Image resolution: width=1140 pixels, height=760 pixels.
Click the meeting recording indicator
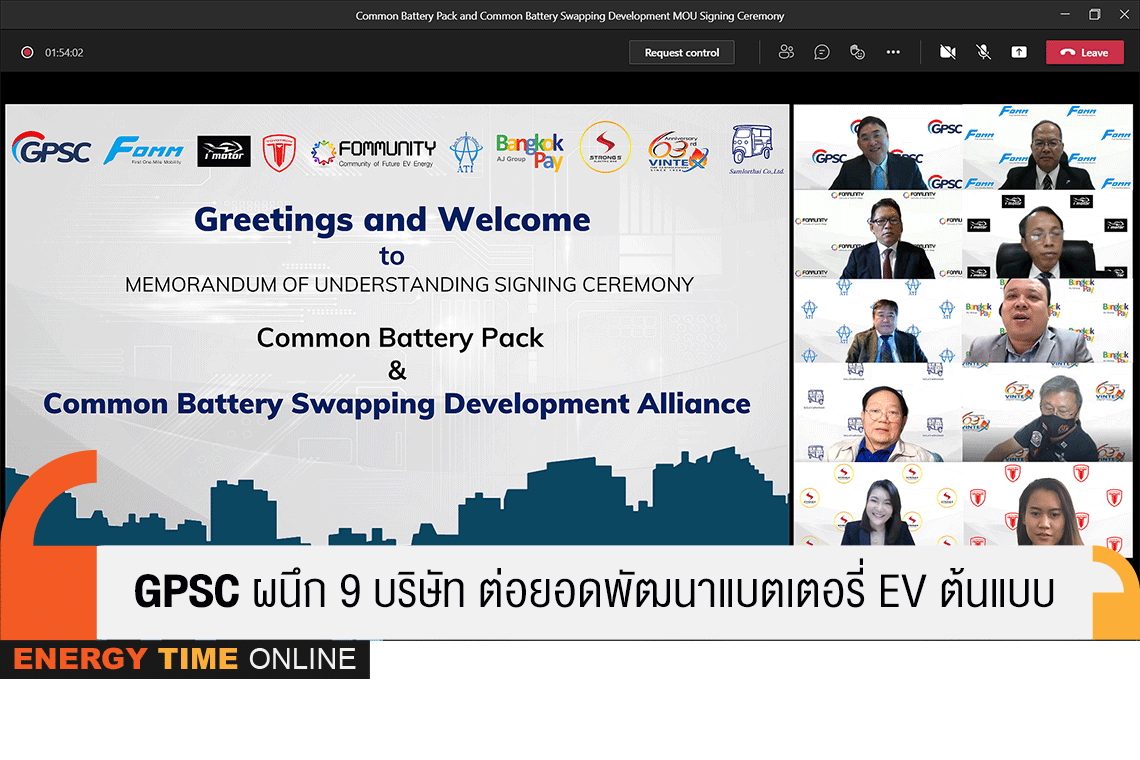27,51
